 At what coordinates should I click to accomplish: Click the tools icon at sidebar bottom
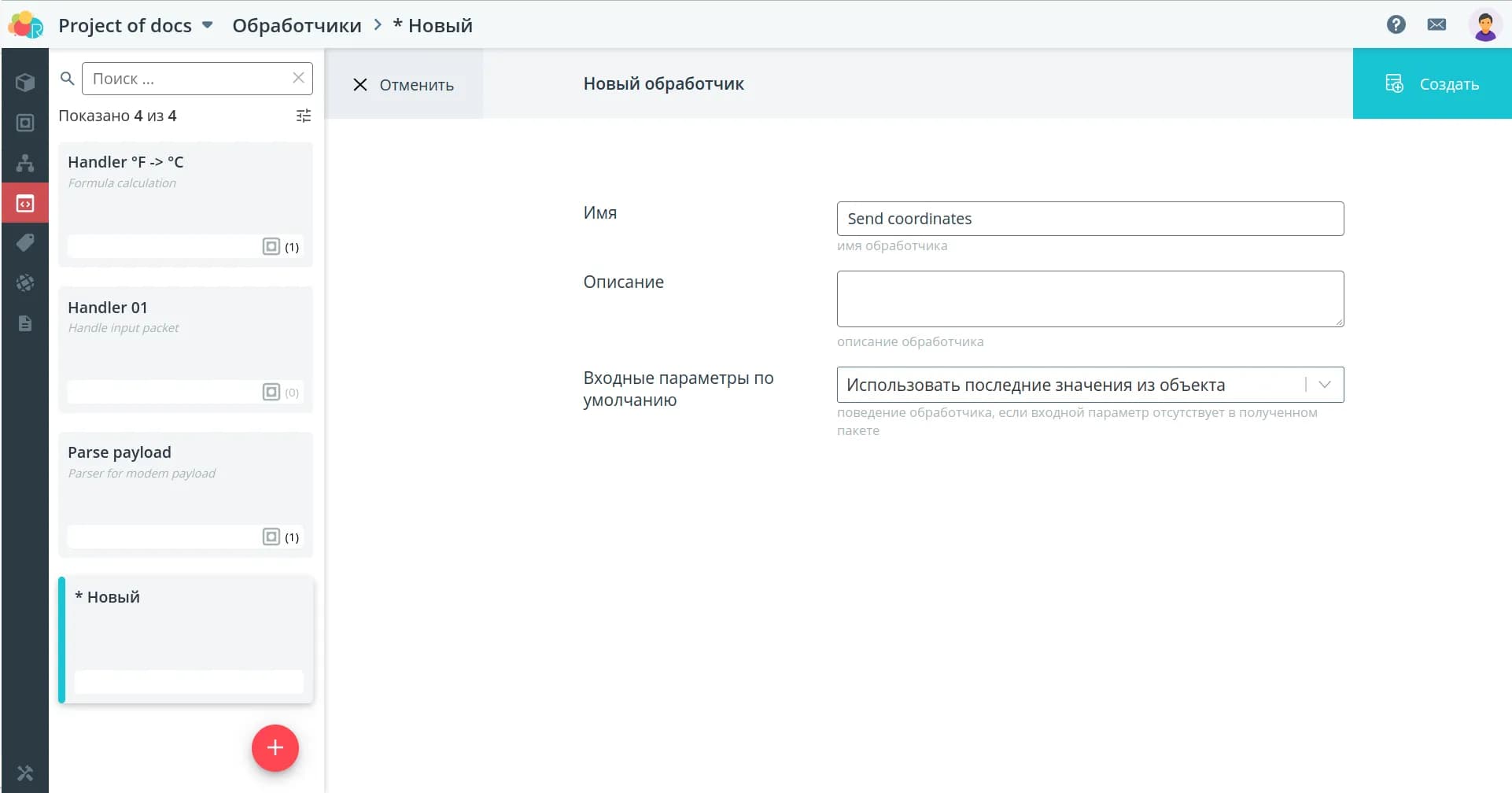pyautogui.click(x=25, y=773)
